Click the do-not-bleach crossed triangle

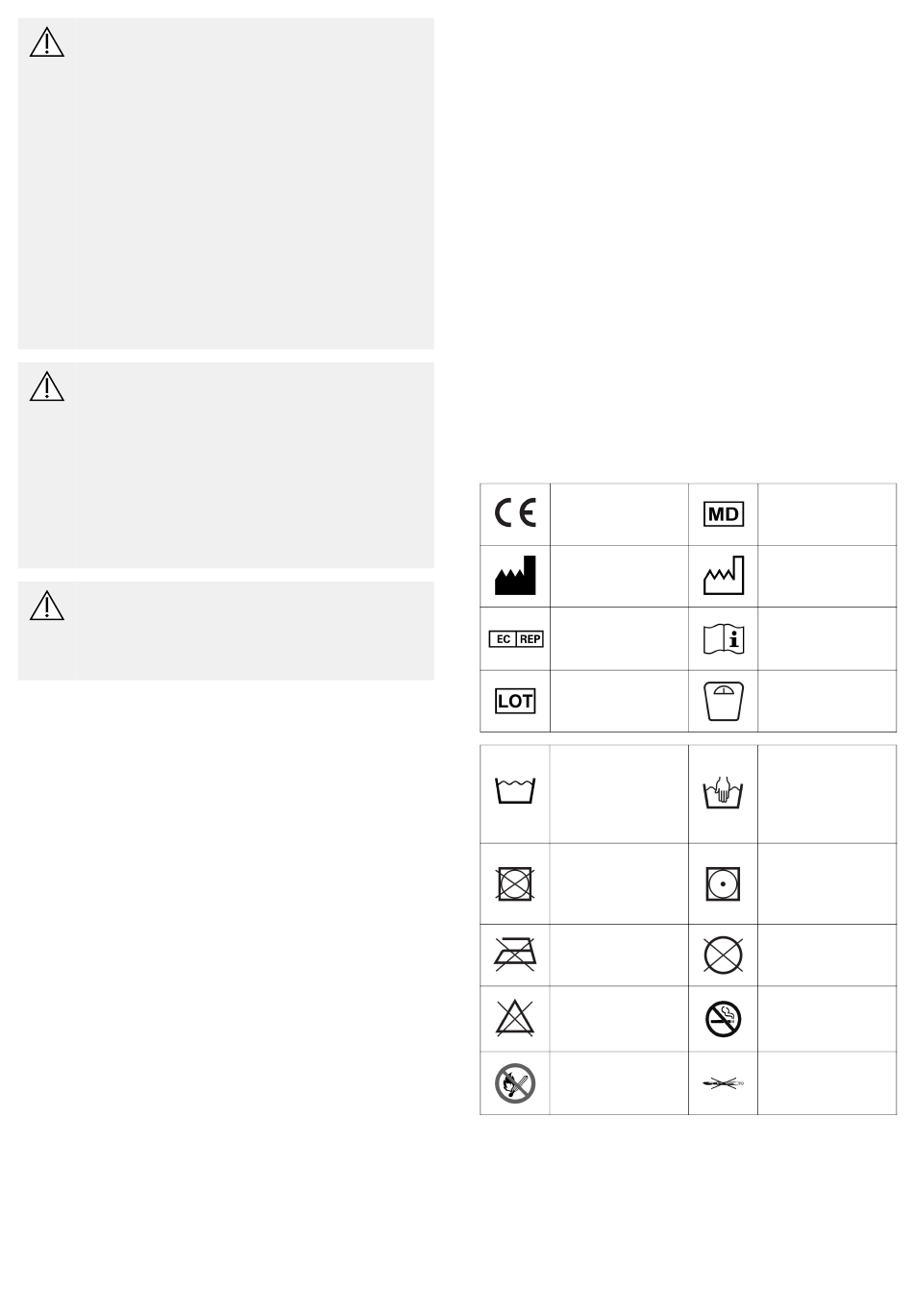tap(515, 1017)
